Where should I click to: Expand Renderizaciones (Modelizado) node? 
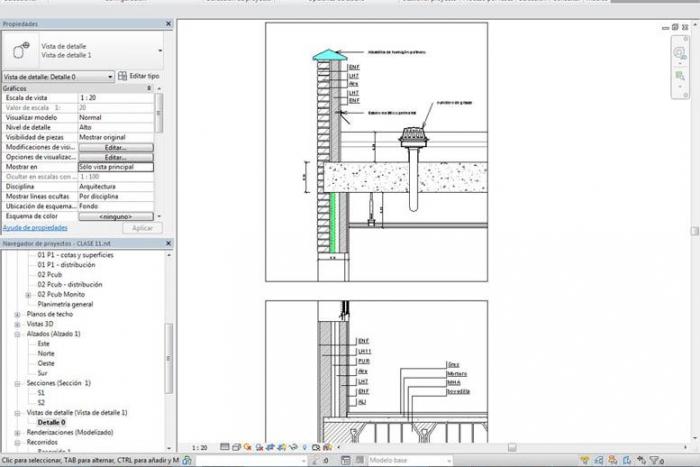[x=17, y=432]
